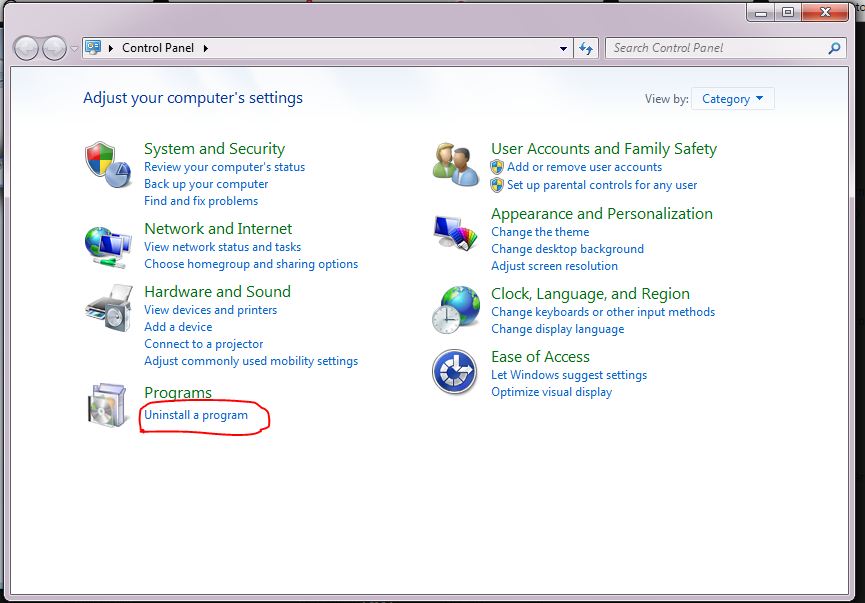Open the Hardware and Sound printer icon
This screenshot has height=603, width=865.
tap(109, 308)
